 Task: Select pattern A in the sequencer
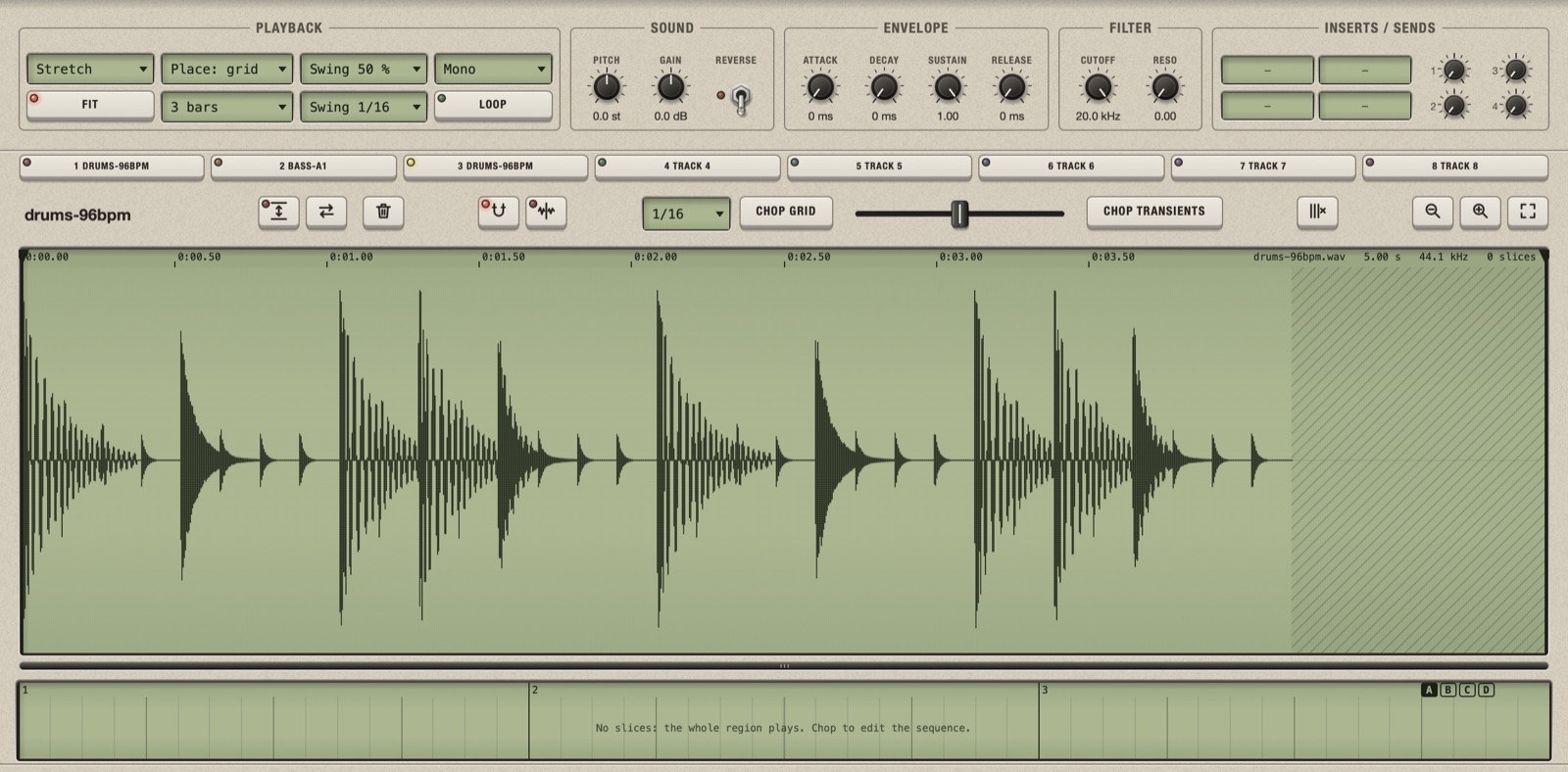point(1429,690)
